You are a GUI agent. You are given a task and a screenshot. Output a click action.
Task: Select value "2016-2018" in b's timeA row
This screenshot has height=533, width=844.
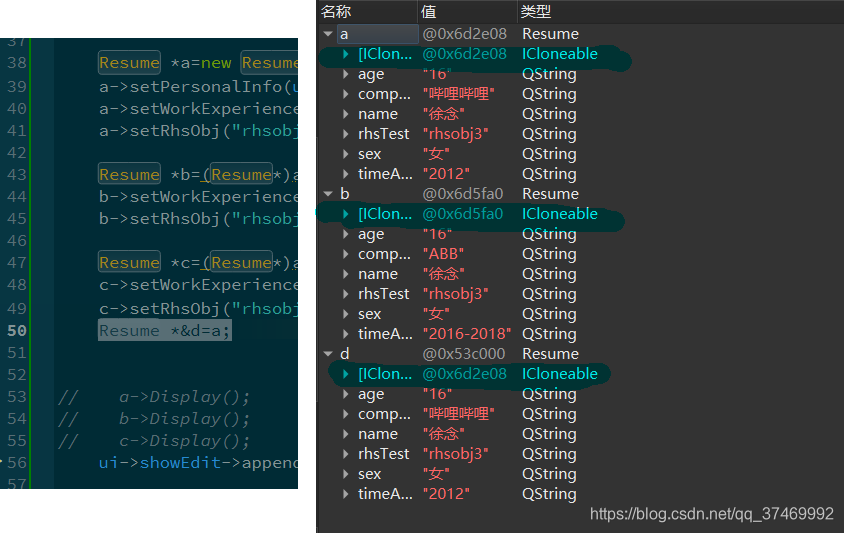tap(467, 334)
